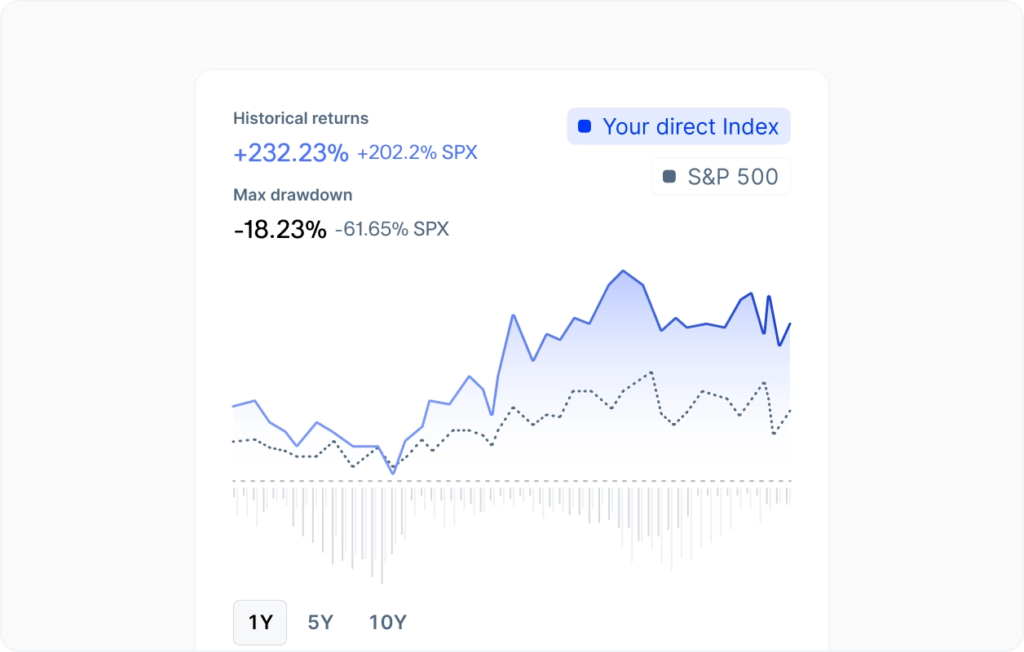Click the S&P 500 legend text label
This screenshot has height=652, width=1024.
tap(731, 176)
